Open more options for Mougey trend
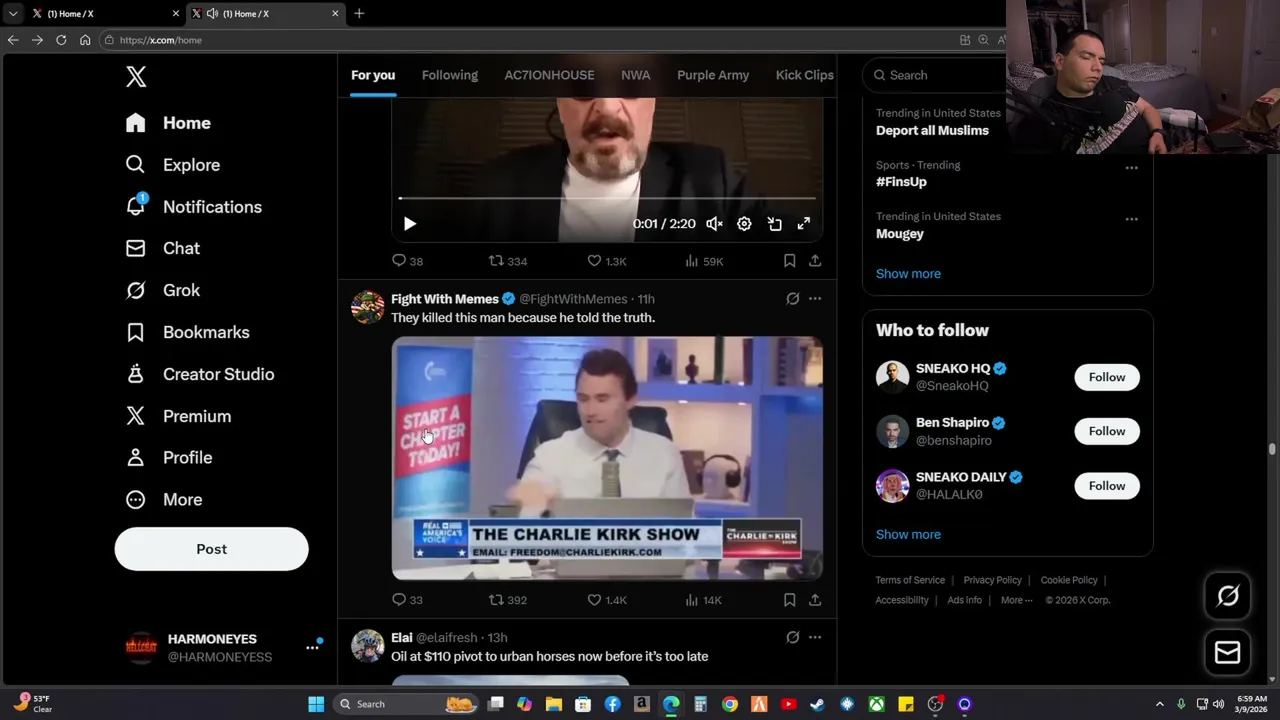 (x=1131, y=219)
